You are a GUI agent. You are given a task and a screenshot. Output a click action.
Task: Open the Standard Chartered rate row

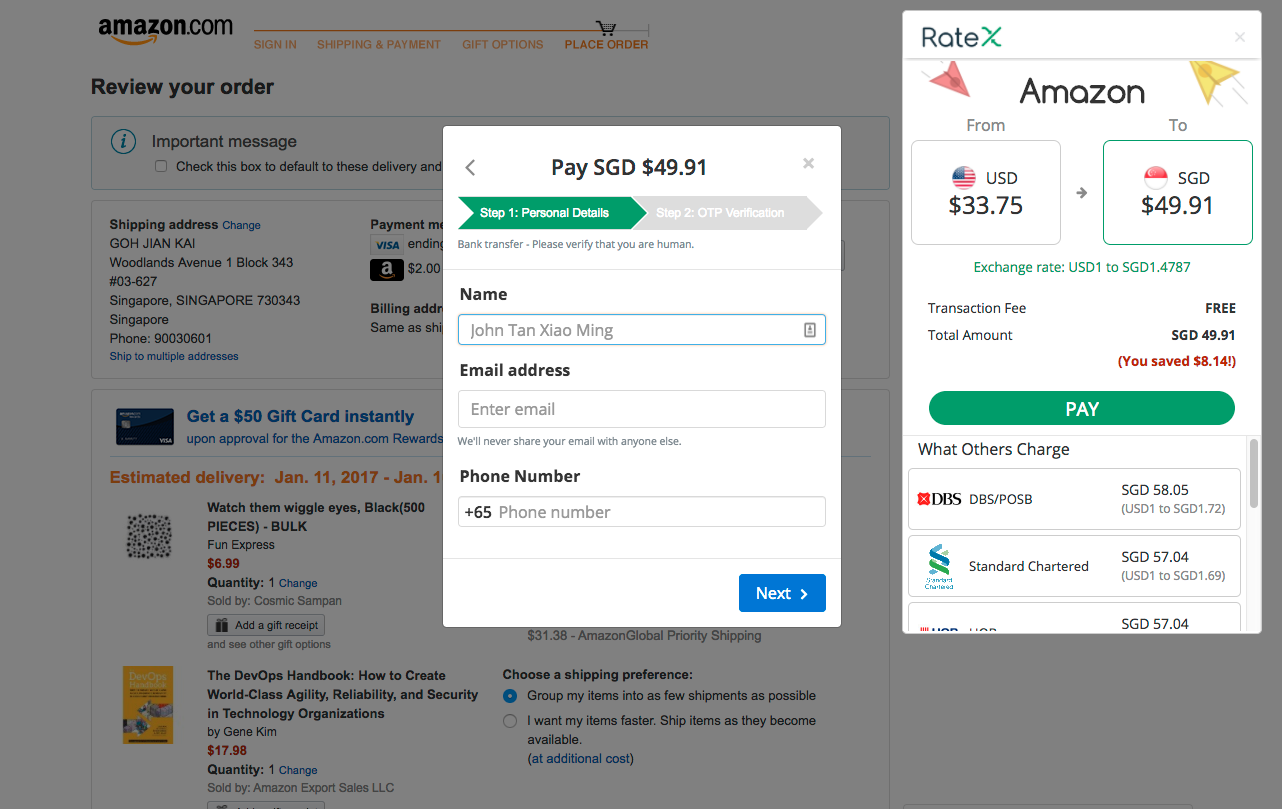tap(1074, 566)
